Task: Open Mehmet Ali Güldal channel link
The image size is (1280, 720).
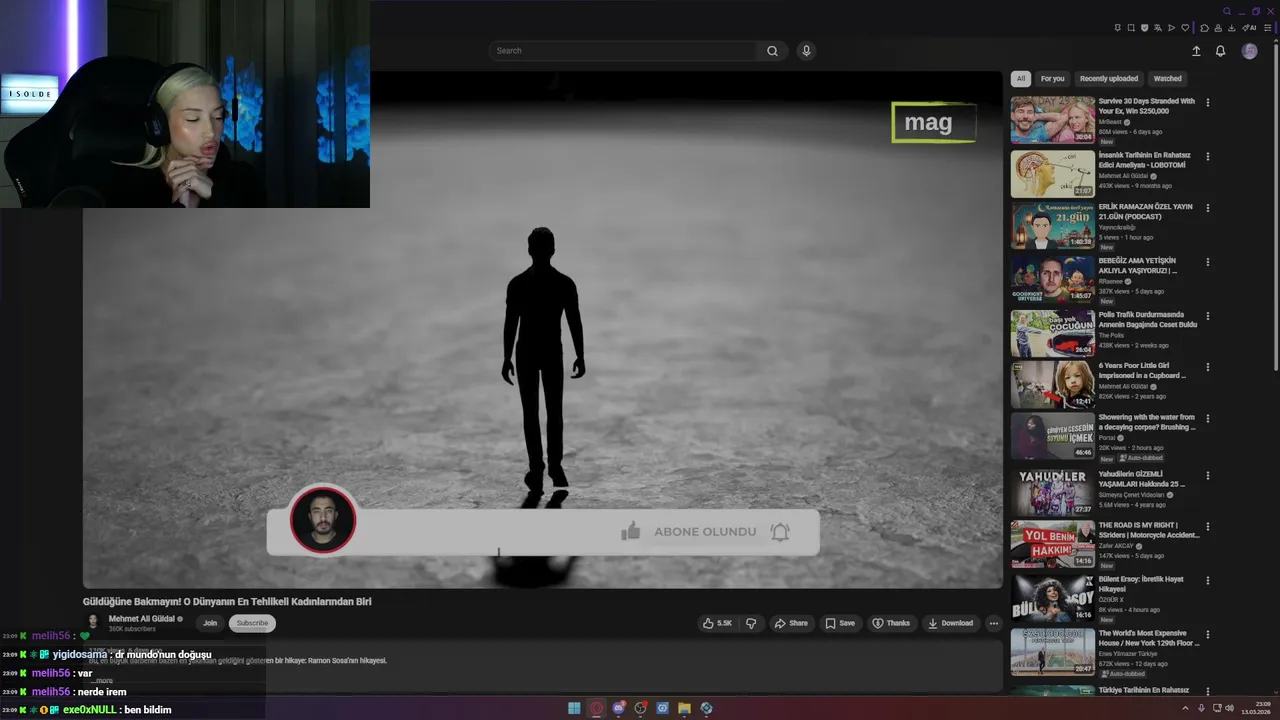Action: pos(141,619)
